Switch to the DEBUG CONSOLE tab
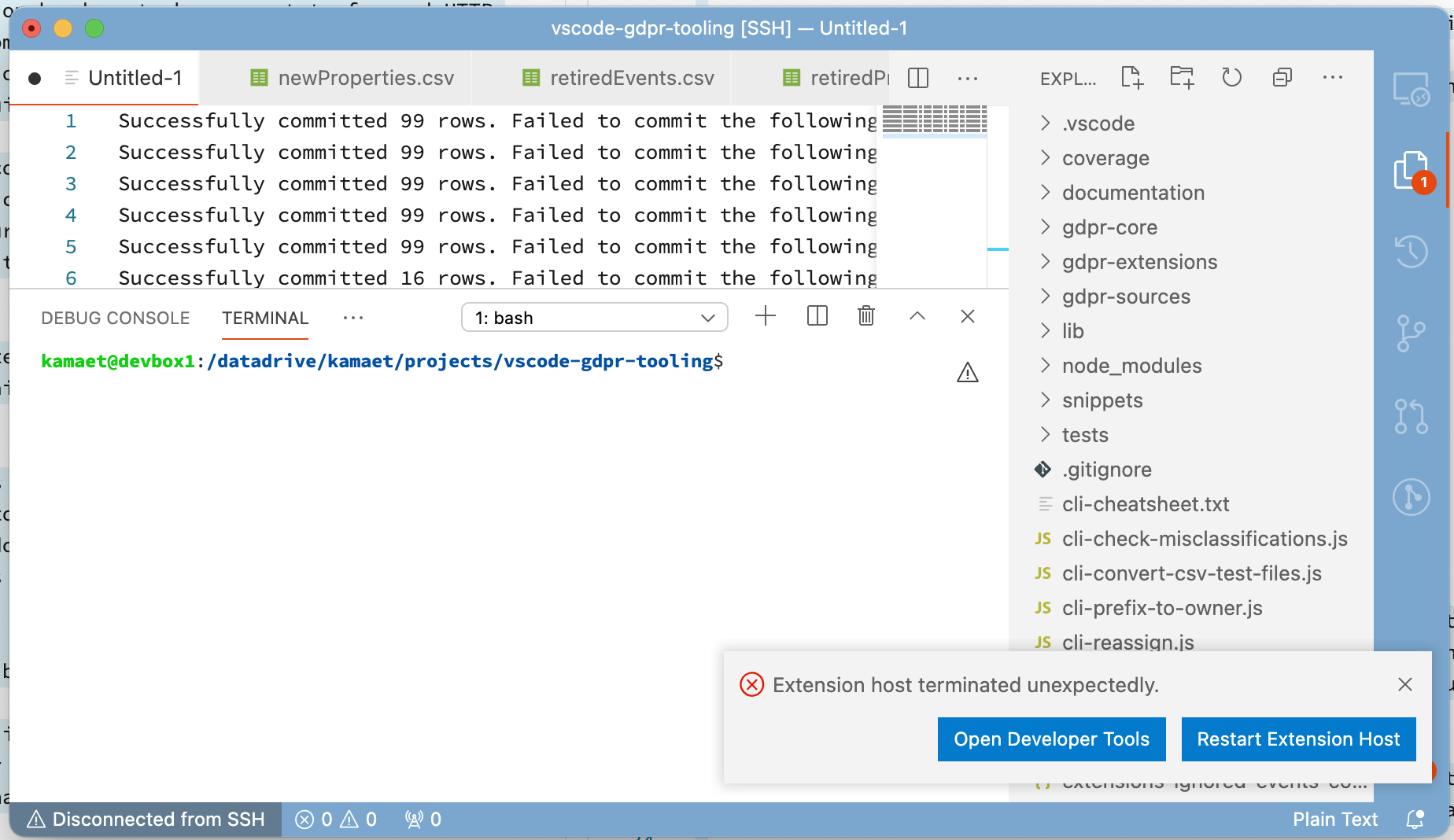 pyautogui.click(x=114, y=318)
